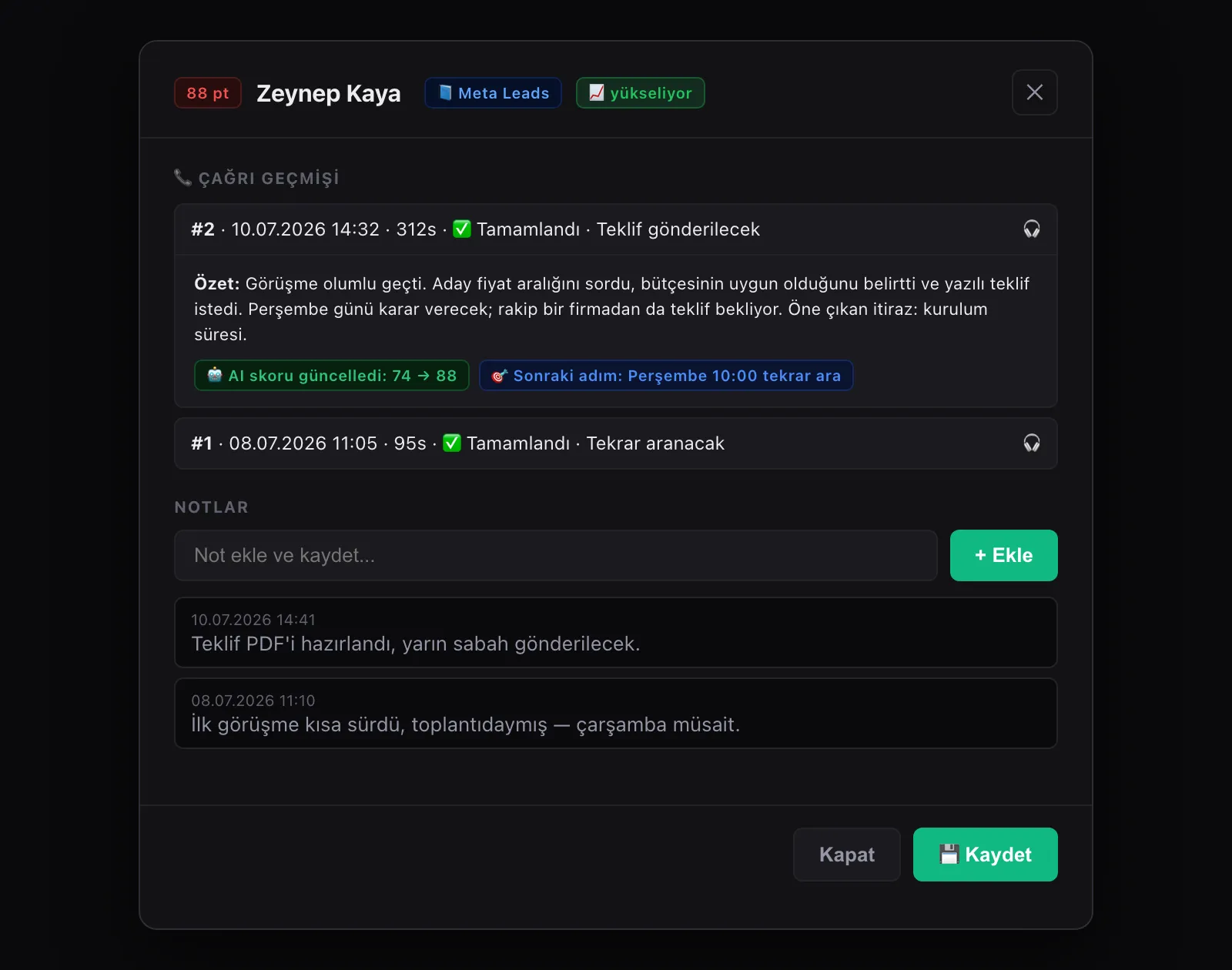Click the phone icon next to Çağrı Geçmişi
The image size is (1232, 970).
tap(182, 178)
